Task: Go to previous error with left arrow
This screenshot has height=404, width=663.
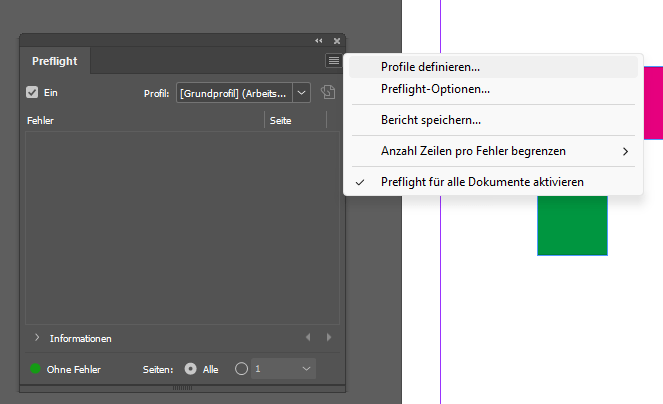Action: (x=308, y=338)
